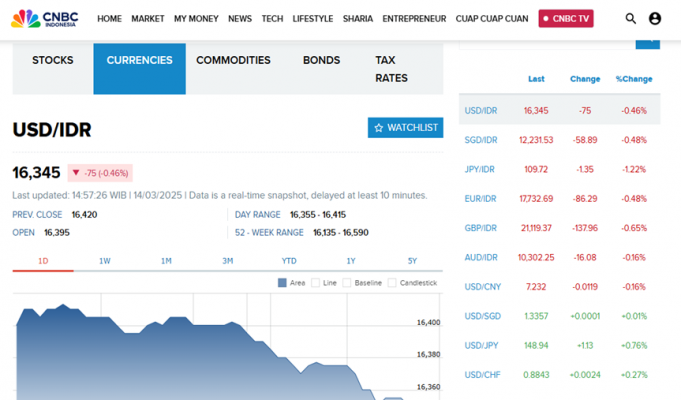Select the Baseline chart type checkbox

[x=348, y=283]
